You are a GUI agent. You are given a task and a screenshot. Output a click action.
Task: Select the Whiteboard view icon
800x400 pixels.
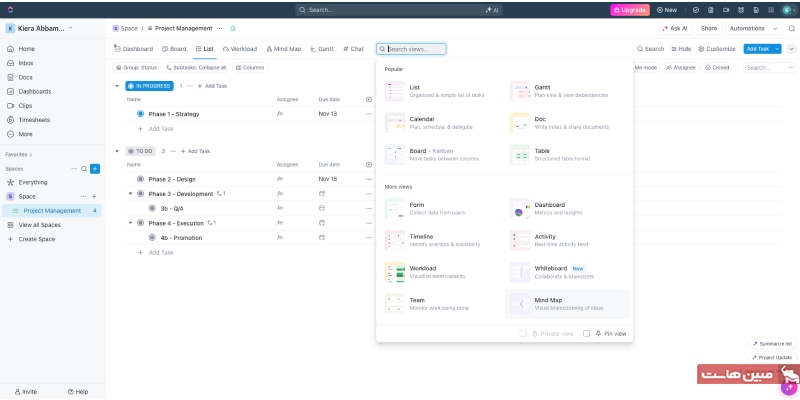[x=520, y=273]
